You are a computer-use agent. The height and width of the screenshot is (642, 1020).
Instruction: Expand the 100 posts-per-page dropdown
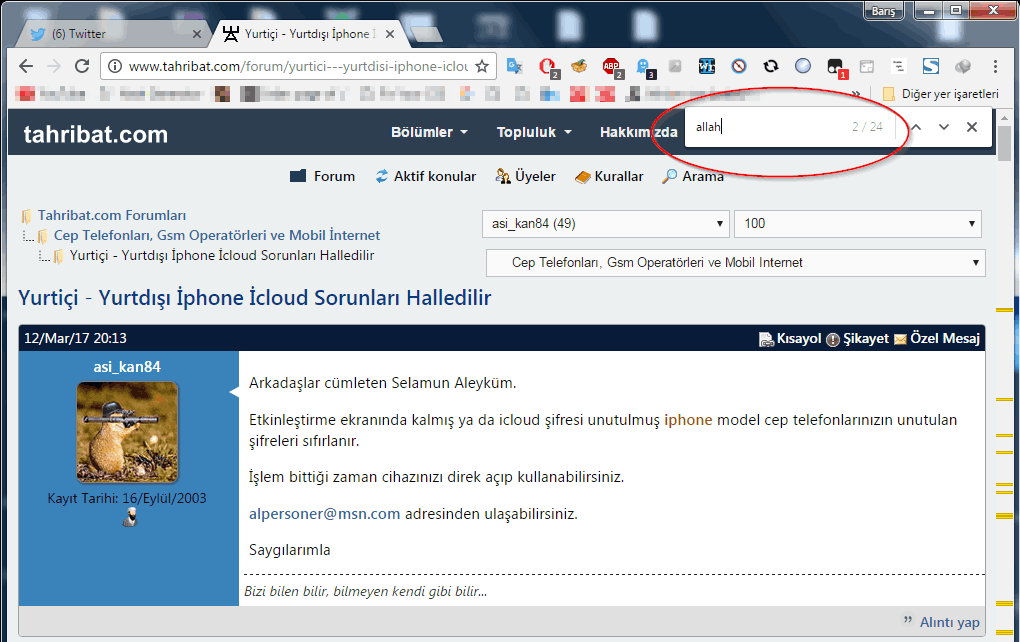coord(857,223)
